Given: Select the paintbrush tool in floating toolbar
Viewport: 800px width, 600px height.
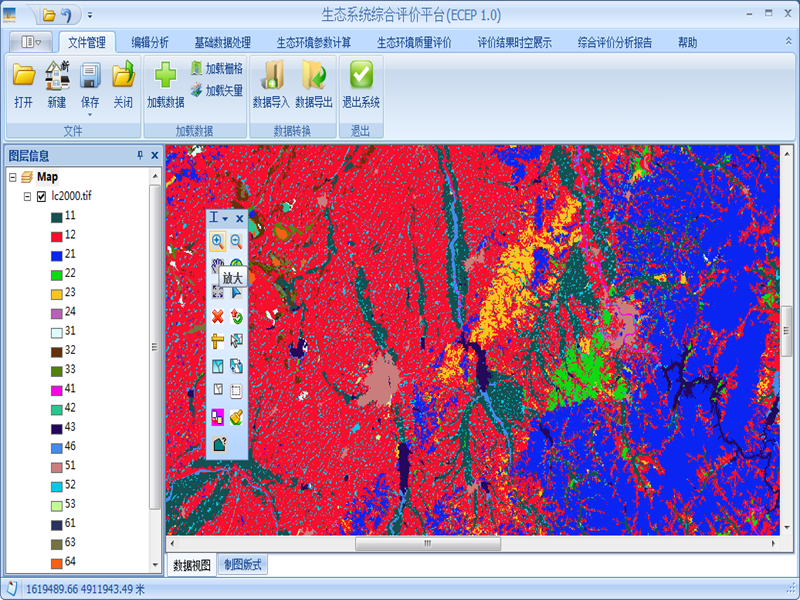Looking at the screenshot, I should (x=236, y=417).
